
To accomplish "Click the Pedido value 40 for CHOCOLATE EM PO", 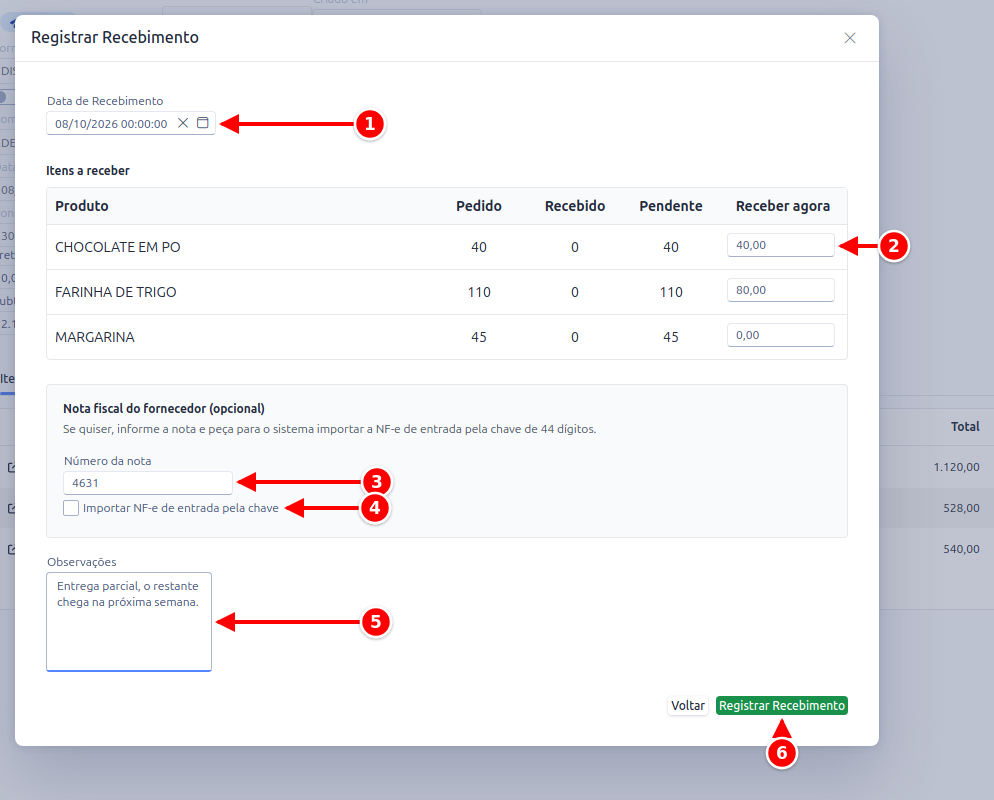I will click(479, 247).
